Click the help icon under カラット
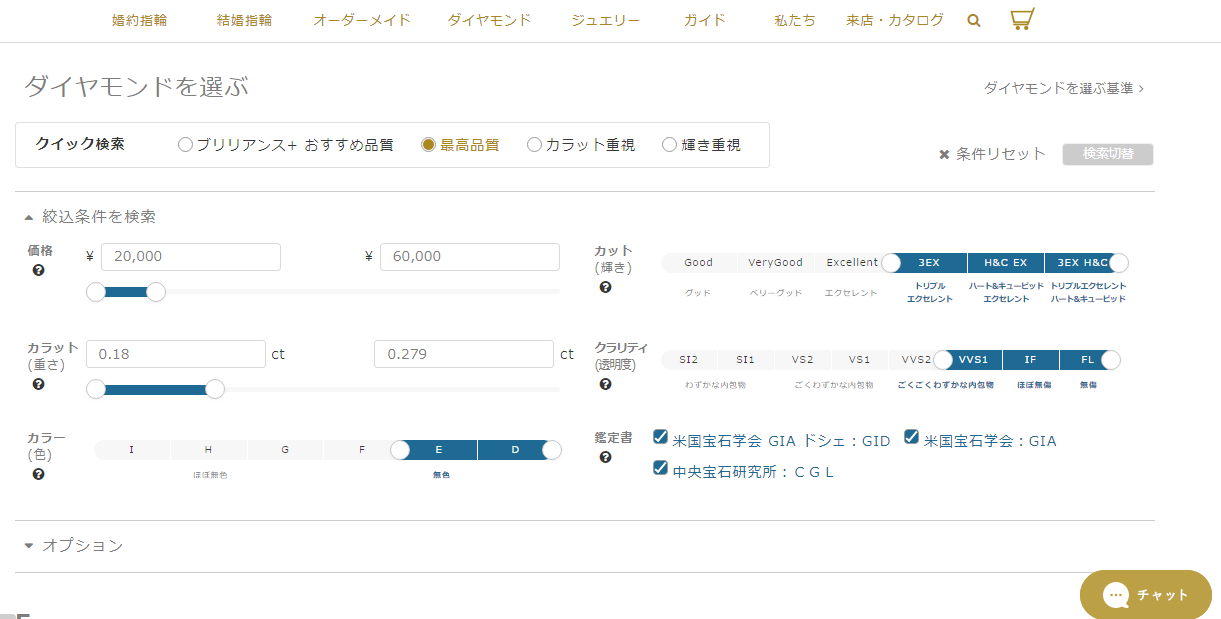This screenshot has height=619, width=1221. click(x=38, y=384)
